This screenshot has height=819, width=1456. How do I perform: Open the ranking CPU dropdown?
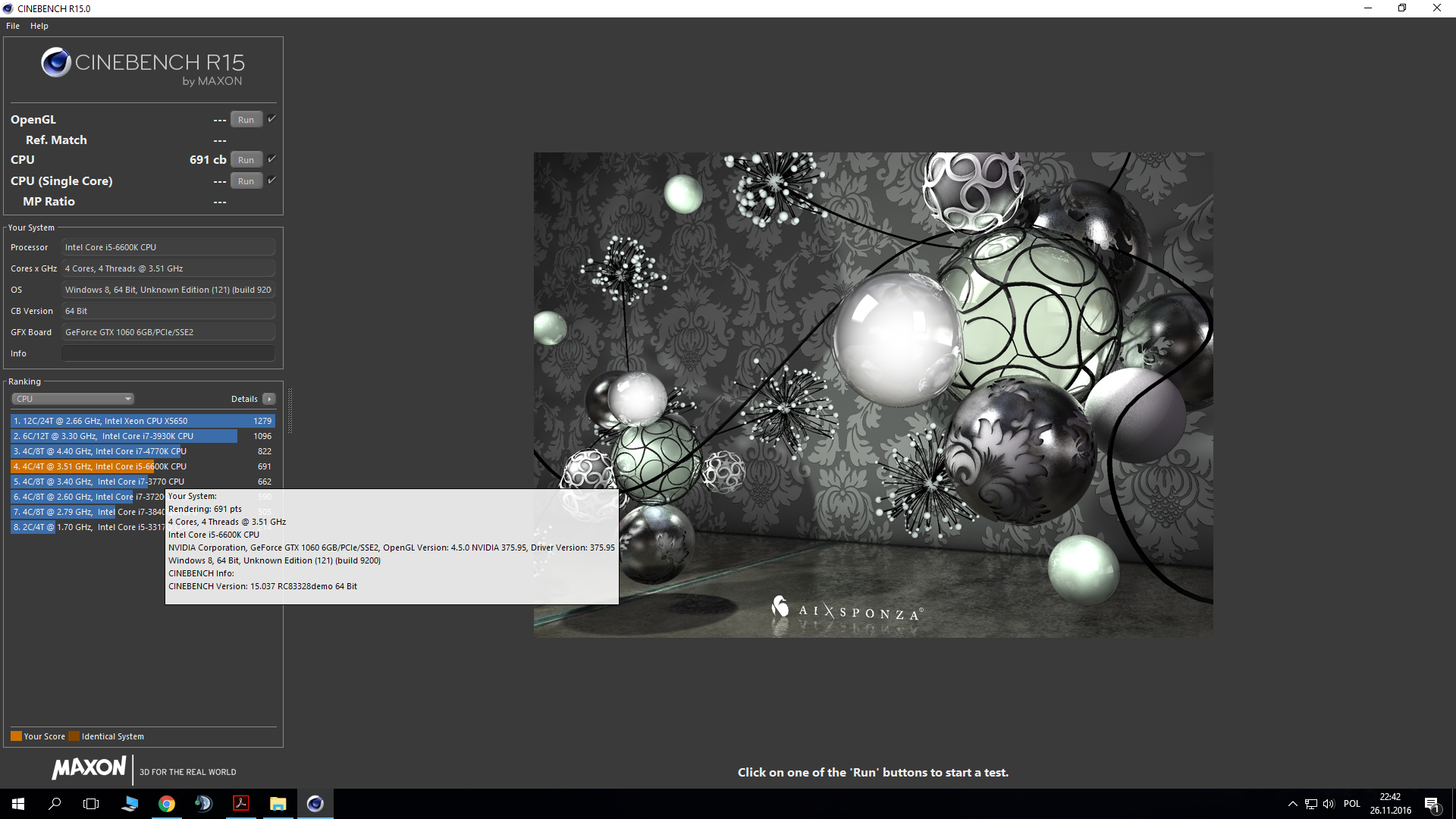coord(73,399)
